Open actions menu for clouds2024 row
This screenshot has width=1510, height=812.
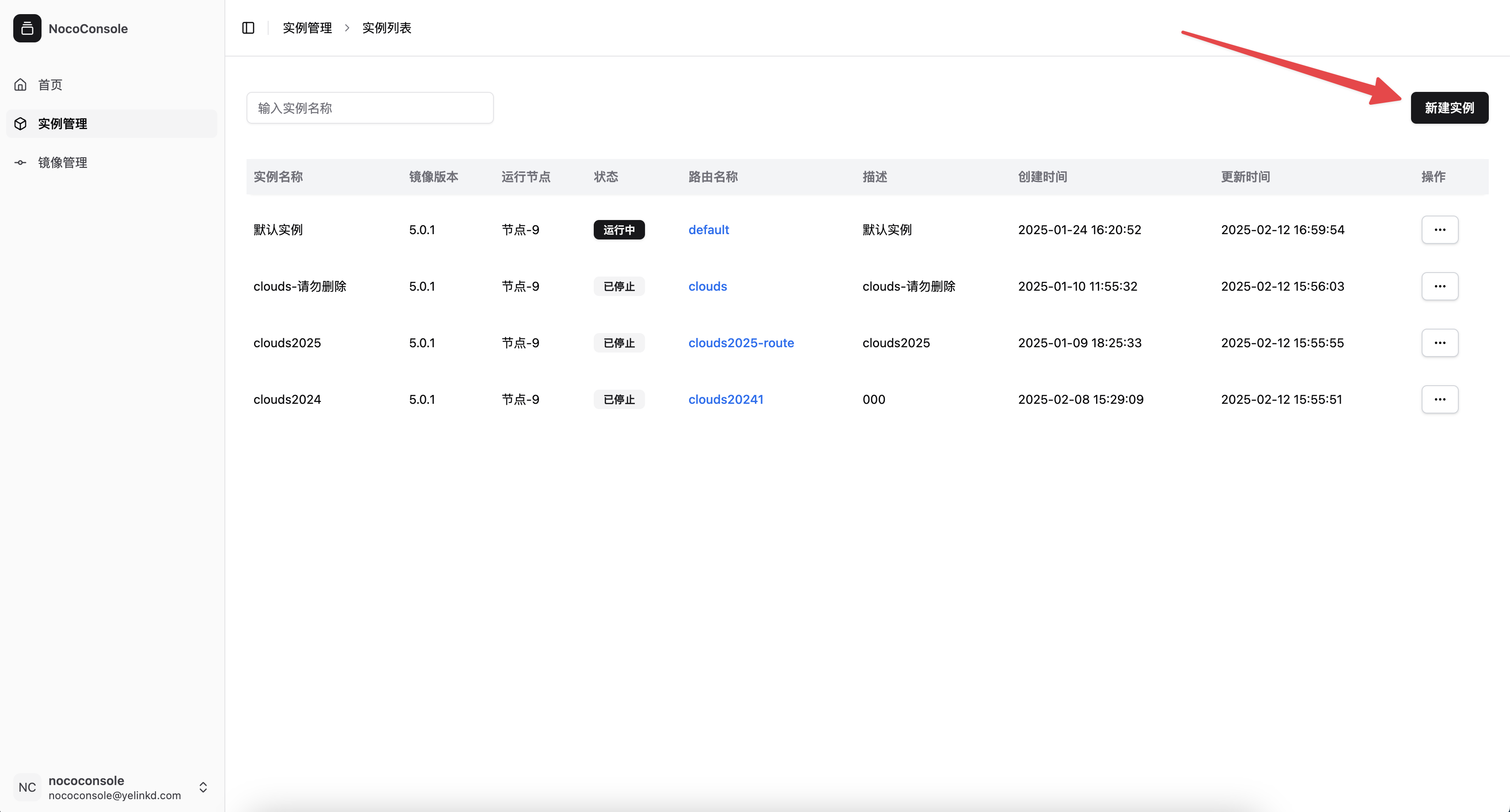(1439, 399)
